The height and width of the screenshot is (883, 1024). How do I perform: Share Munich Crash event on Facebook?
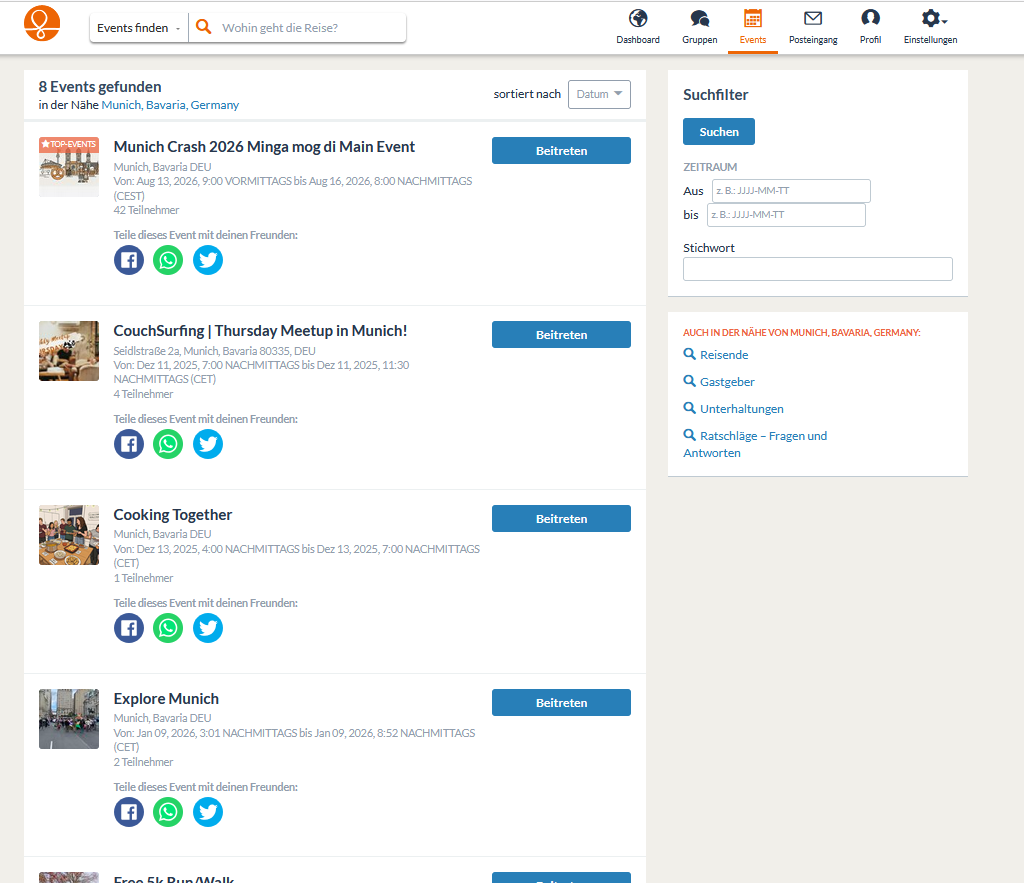[x=129, y=260]
